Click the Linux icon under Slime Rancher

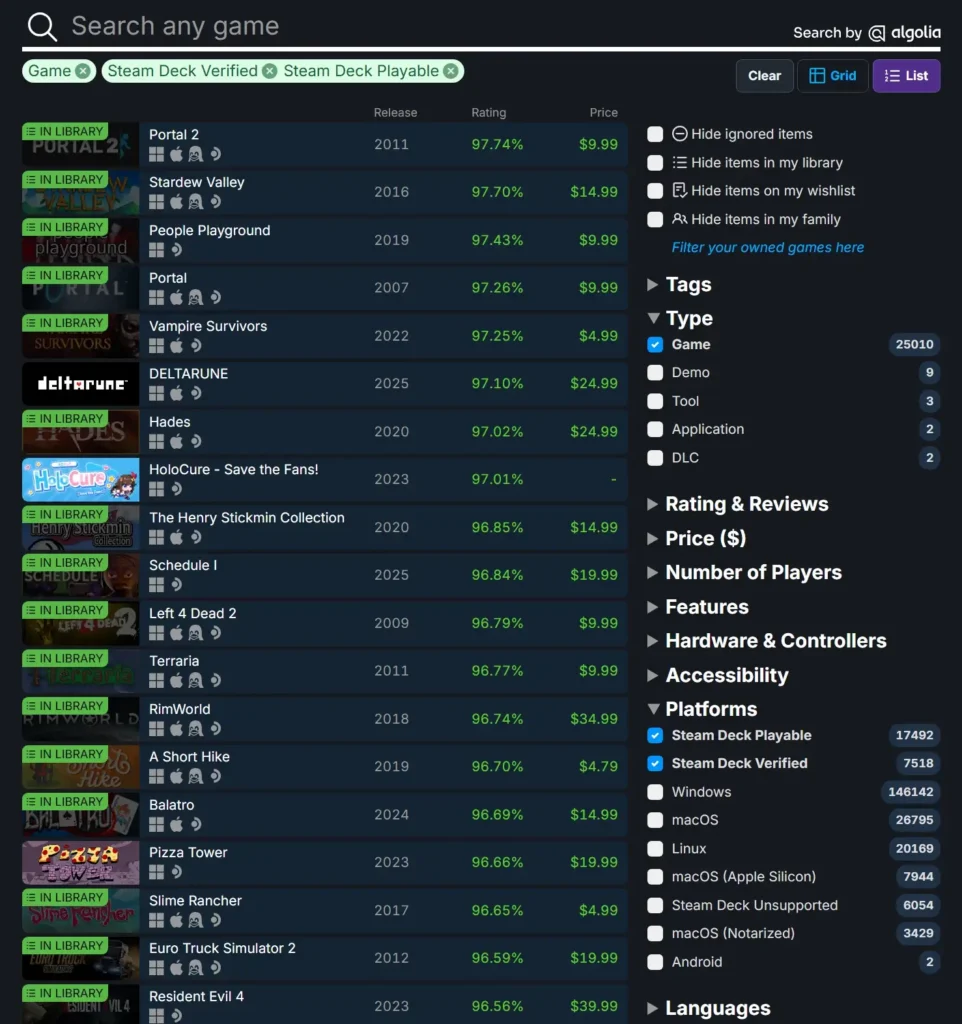[195, 920]
